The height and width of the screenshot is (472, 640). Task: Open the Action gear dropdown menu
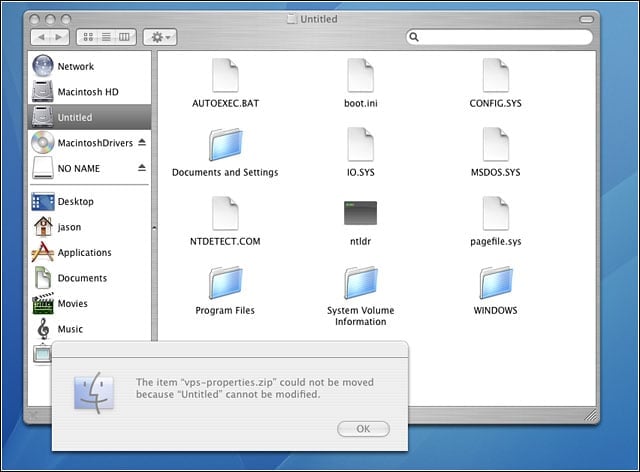(160, 37)
